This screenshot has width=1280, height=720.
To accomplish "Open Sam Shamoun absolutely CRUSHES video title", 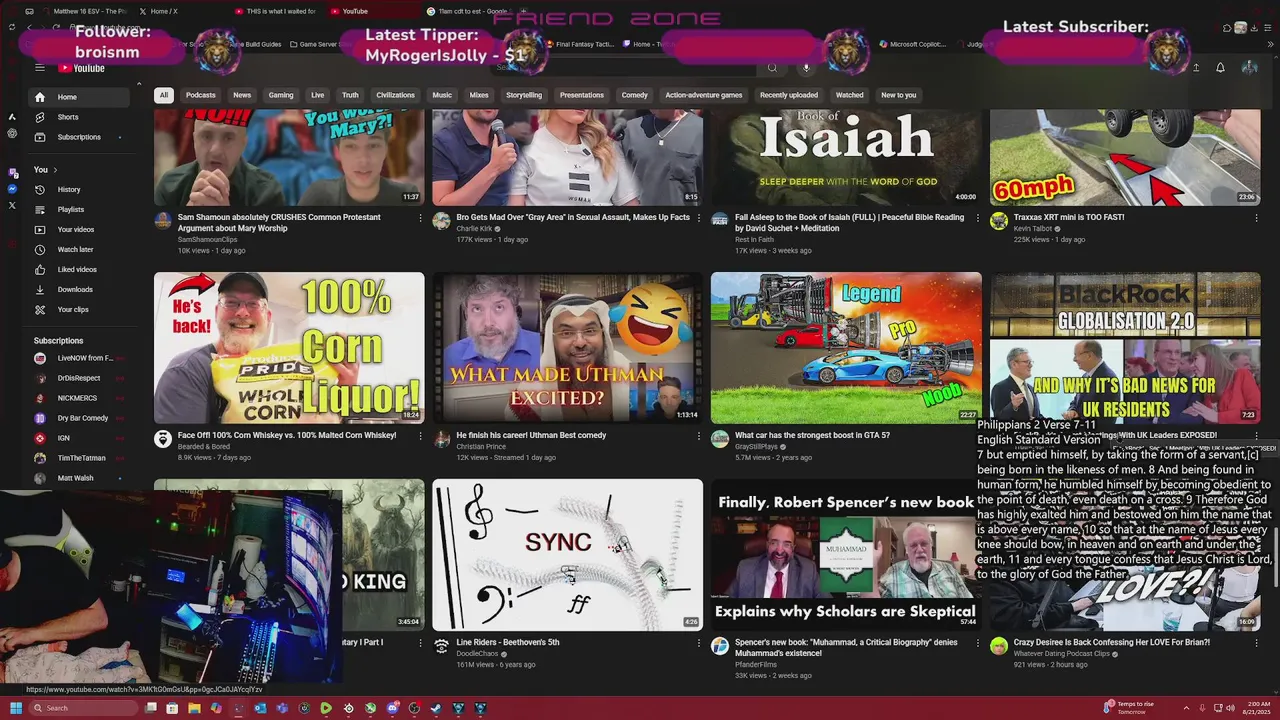I will click(279, 222).
